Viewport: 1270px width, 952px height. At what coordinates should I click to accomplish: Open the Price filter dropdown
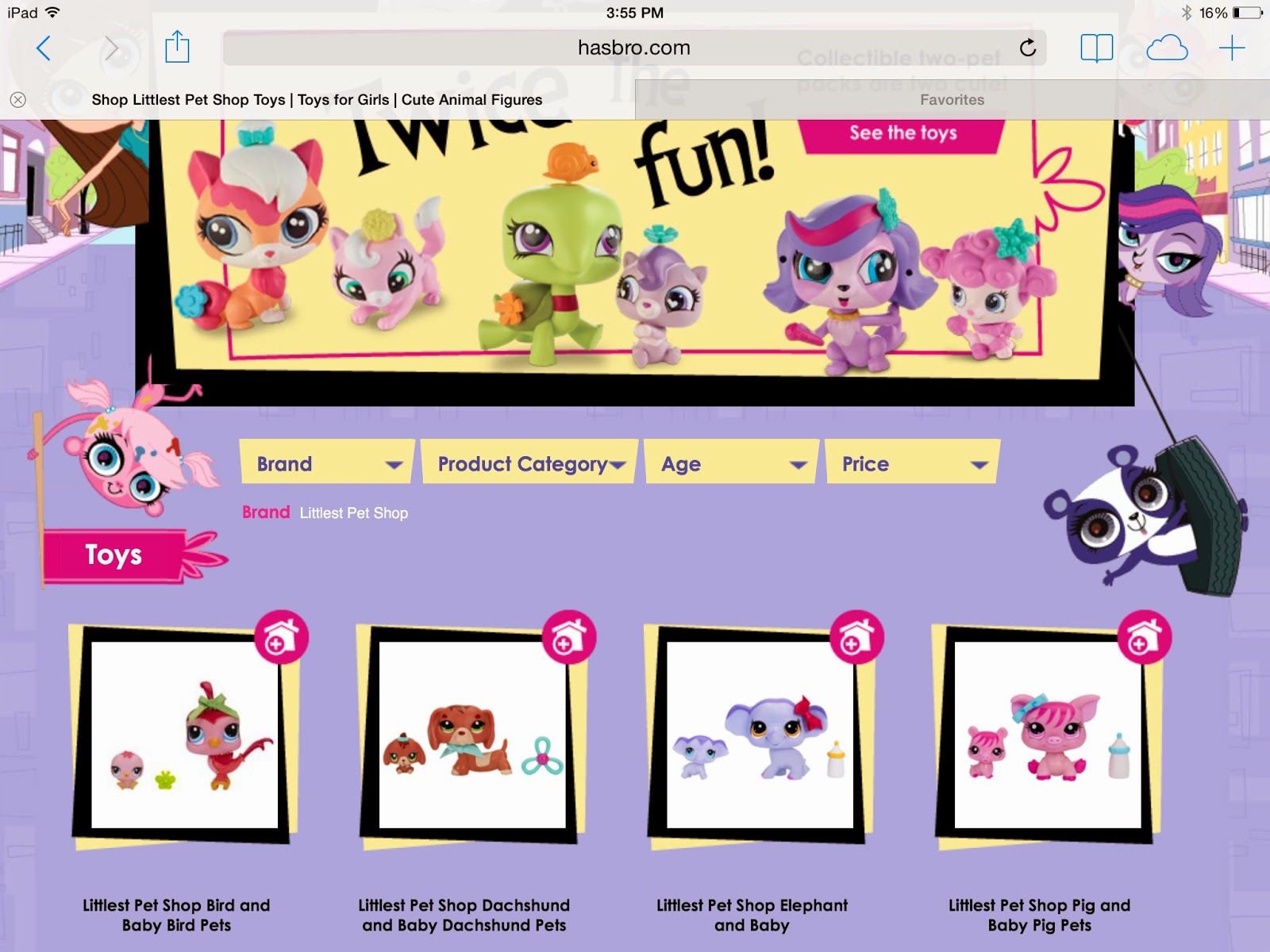point(911,463)
